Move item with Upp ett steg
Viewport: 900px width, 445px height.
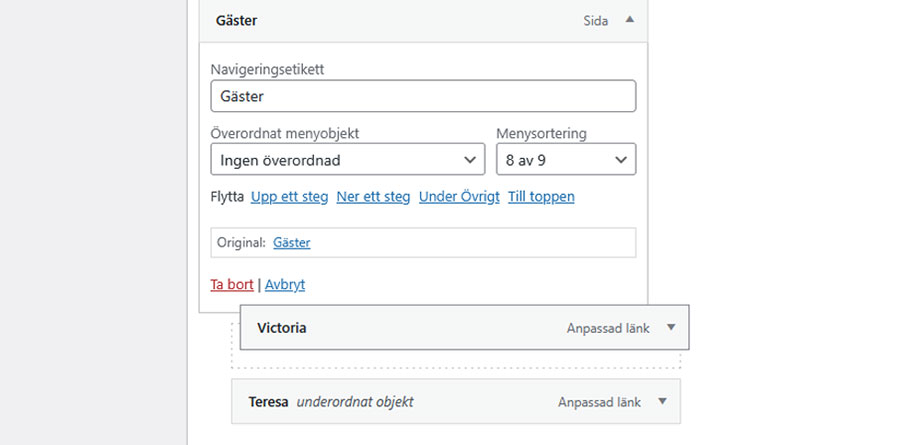(289, 197)
